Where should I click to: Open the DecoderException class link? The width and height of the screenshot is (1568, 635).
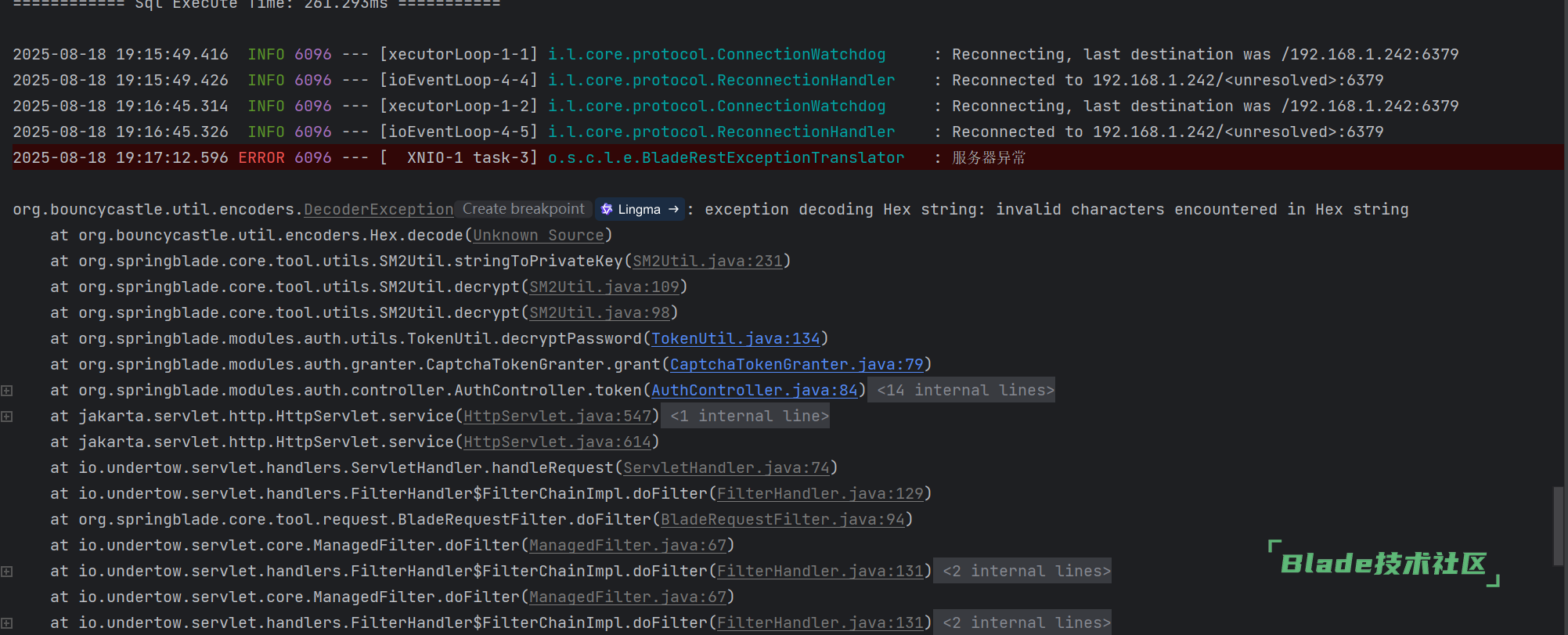tap(378, 210)
